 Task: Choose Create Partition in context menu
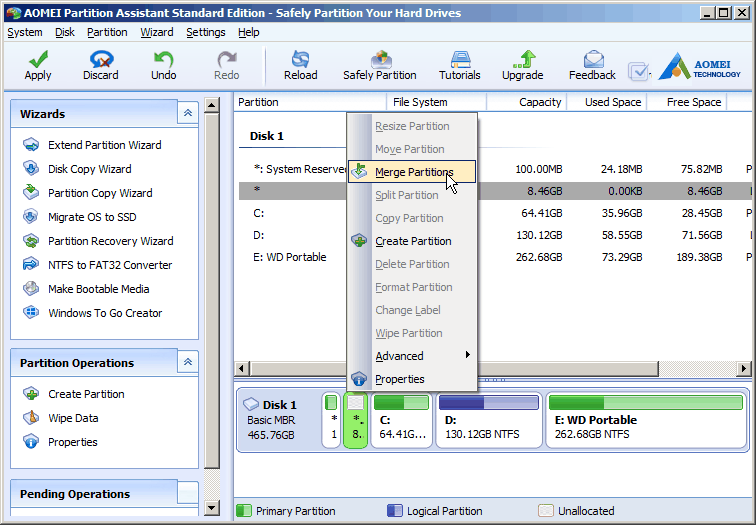click(x=412, y=241)
